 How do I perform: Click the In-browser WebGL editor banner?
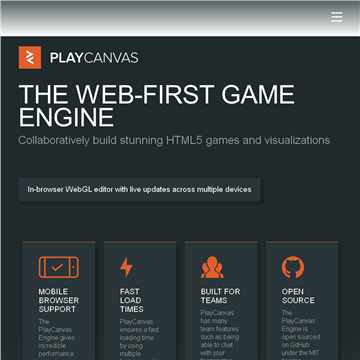pos(140,190)
